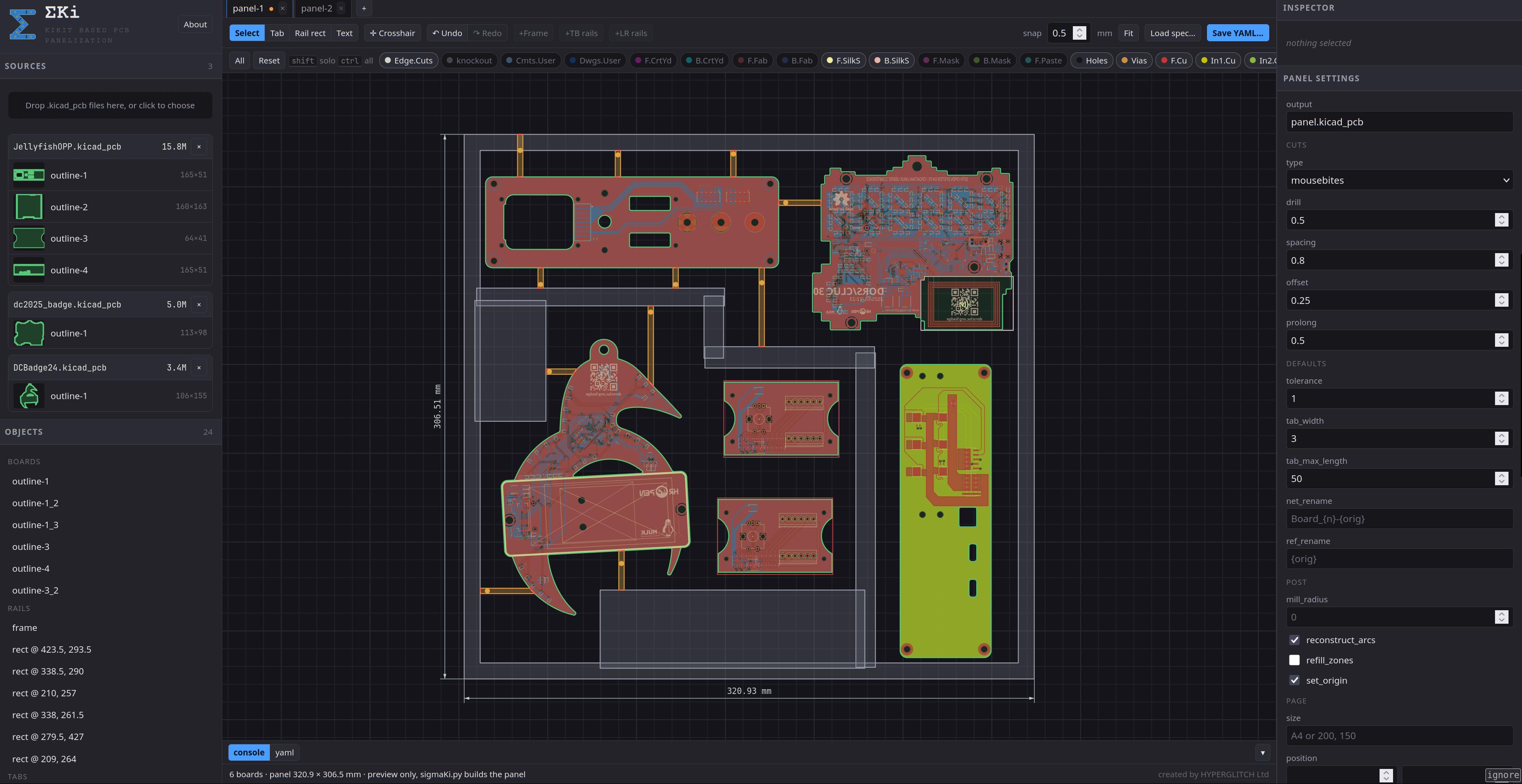Viewport: 1522px width, 784px height.
Task: Remove DCBadge24.kicad_pcb source file
Action: point(199,367)
